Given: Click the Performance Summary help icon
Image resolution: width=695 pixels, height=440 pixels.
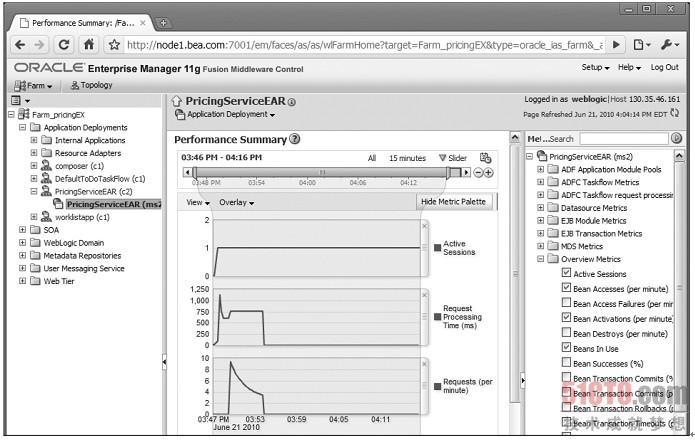Looking at the screenshot, I should pos(295,139).
